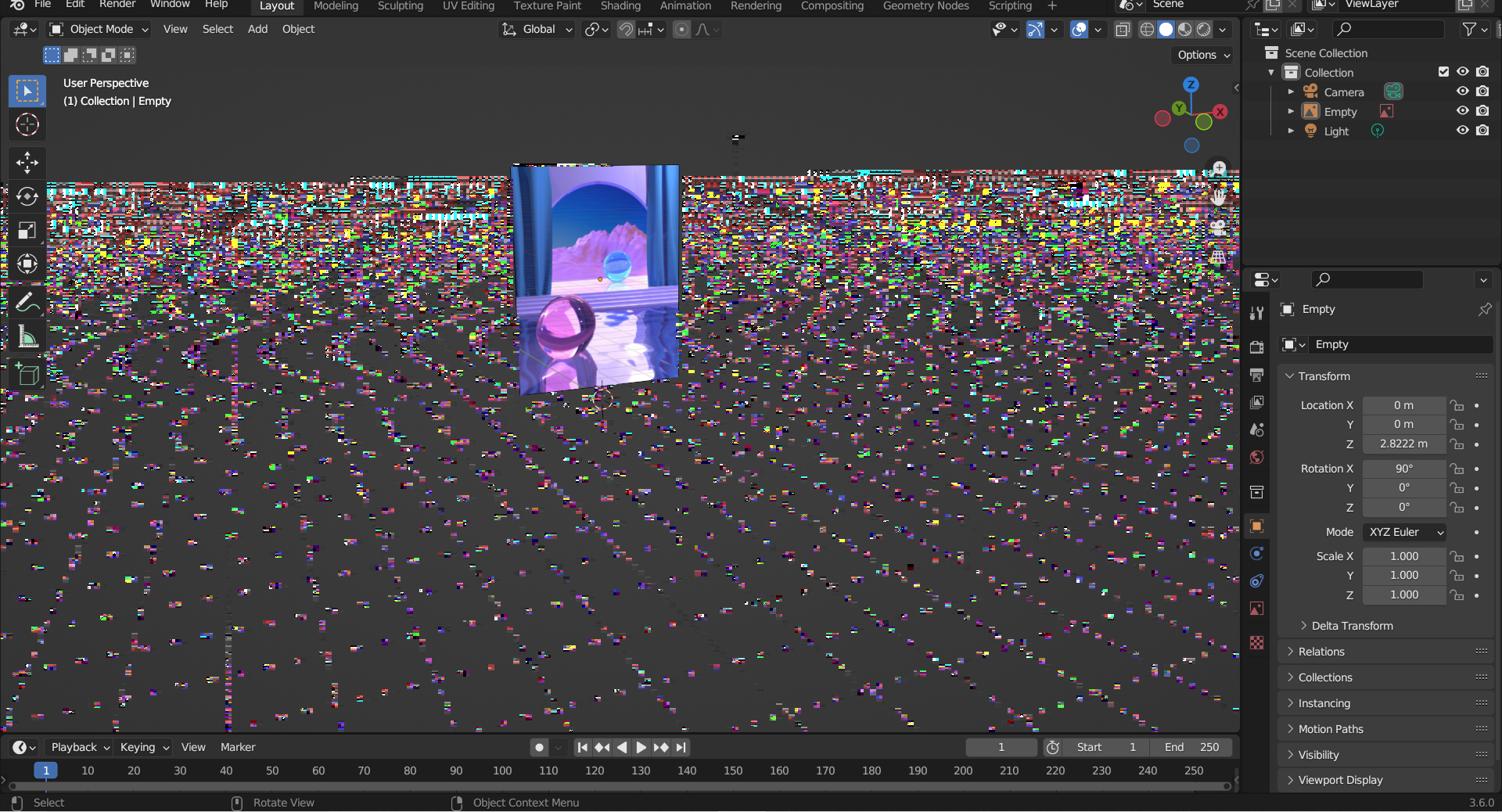This screenshot has height=812, width=1502.
Task: Open the Playback popover
Action: pos(79,748)
